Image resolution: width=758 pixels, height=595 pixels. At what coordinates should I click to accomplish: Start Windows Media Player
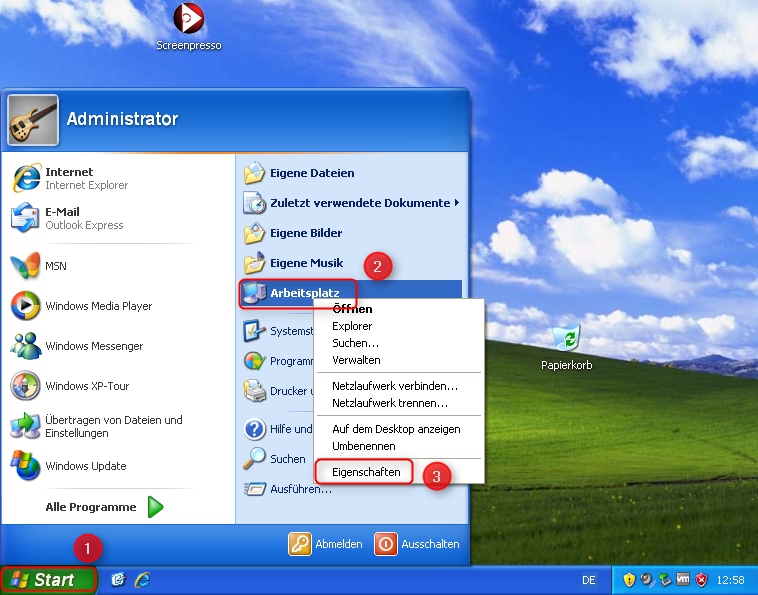[98, 306]
